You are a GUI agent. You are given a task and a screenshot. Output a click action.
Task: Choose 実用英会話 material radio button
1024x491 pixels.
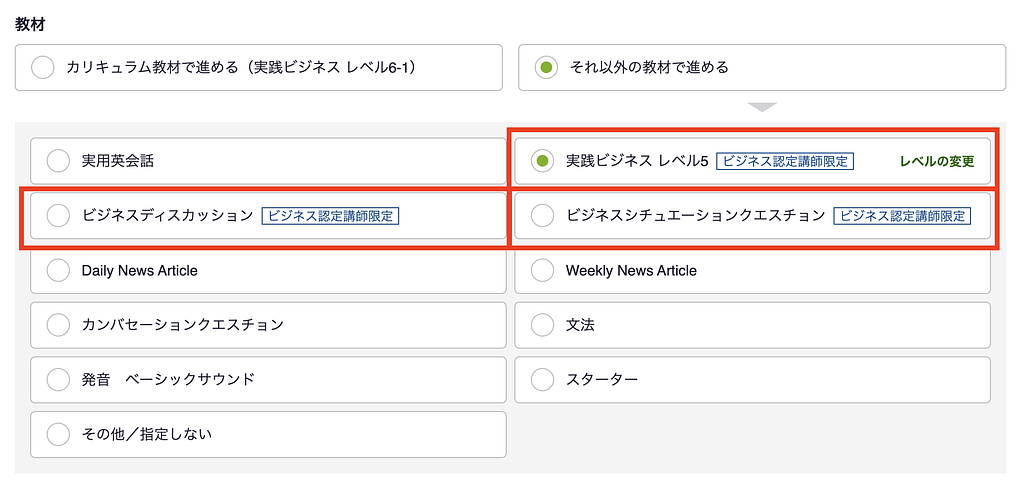pyautogui.click(x=58, y=160)
